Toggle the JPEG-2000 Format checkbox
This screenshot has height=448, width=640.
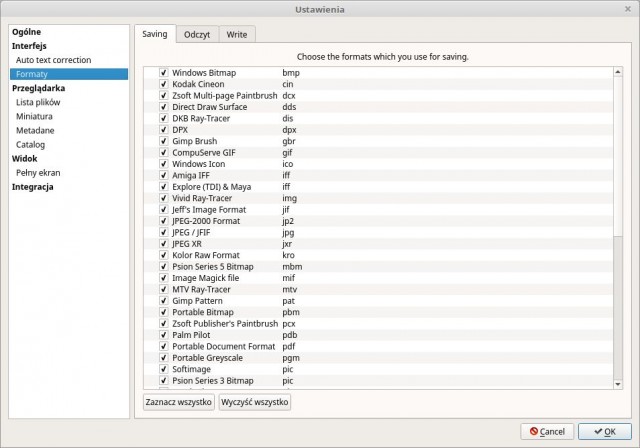[x=164, y=221]
